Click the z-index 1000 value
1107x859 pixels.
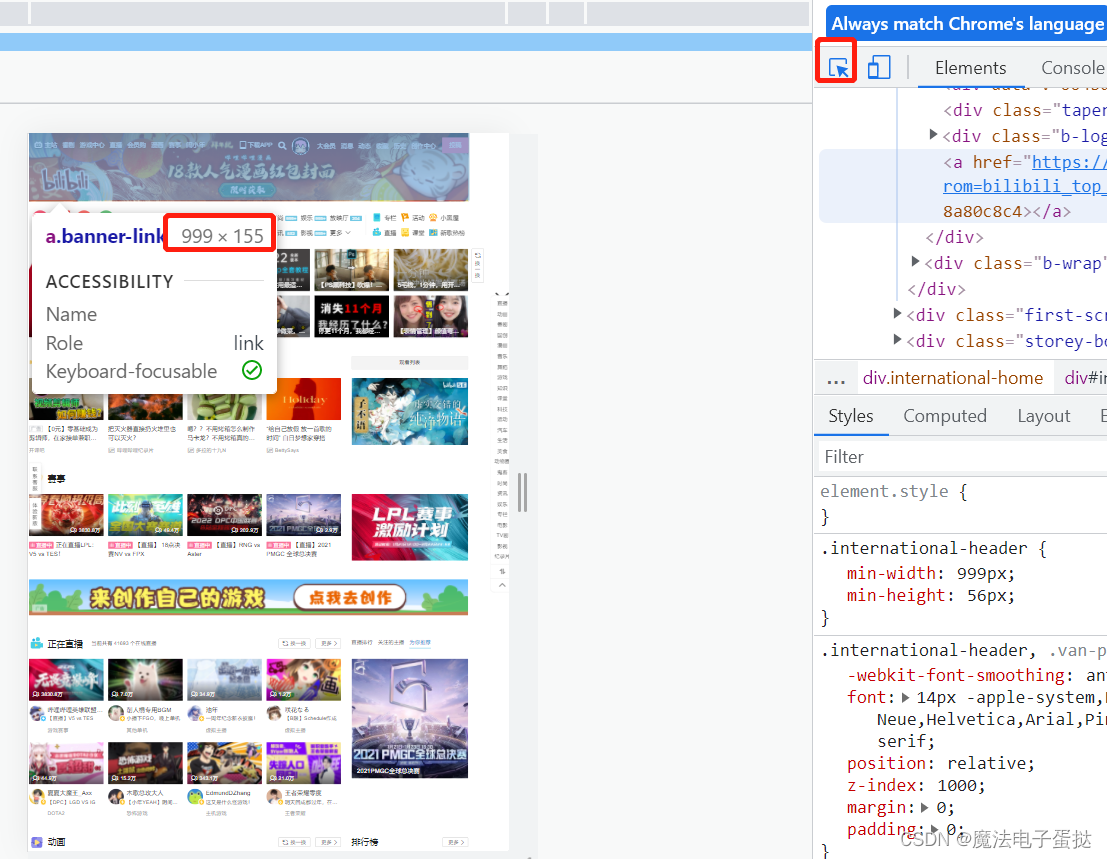(x=957, y=786)
